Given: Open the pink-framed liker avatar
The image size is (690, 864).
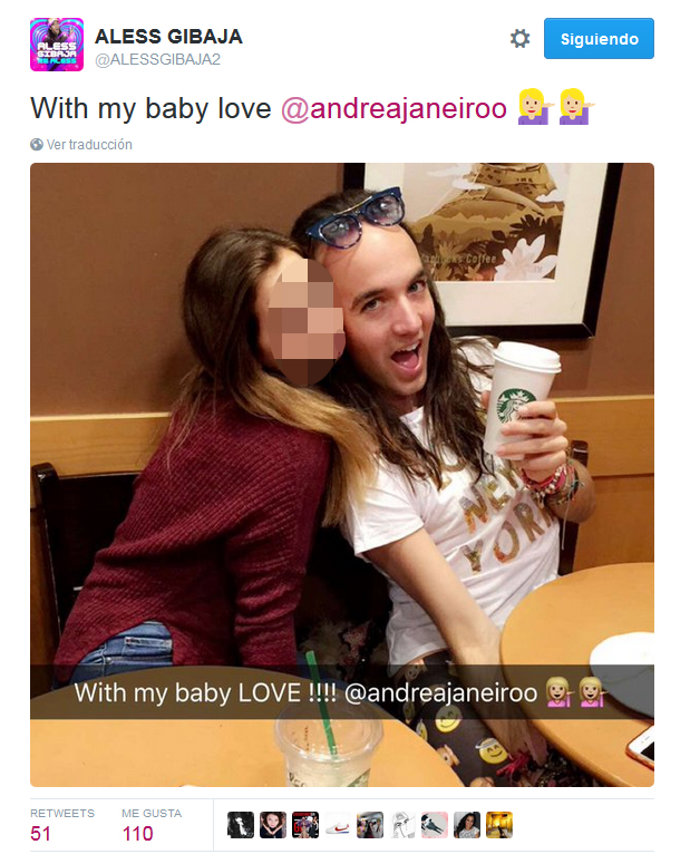Looking at the screenshot, I should point(434,825).
